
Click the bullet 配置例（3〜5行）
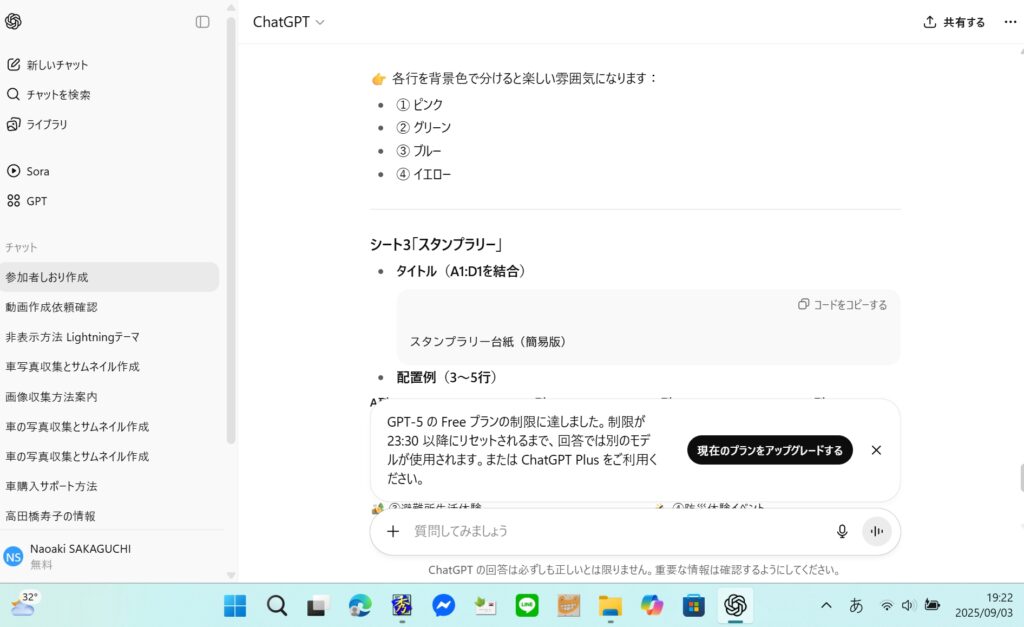446,378
